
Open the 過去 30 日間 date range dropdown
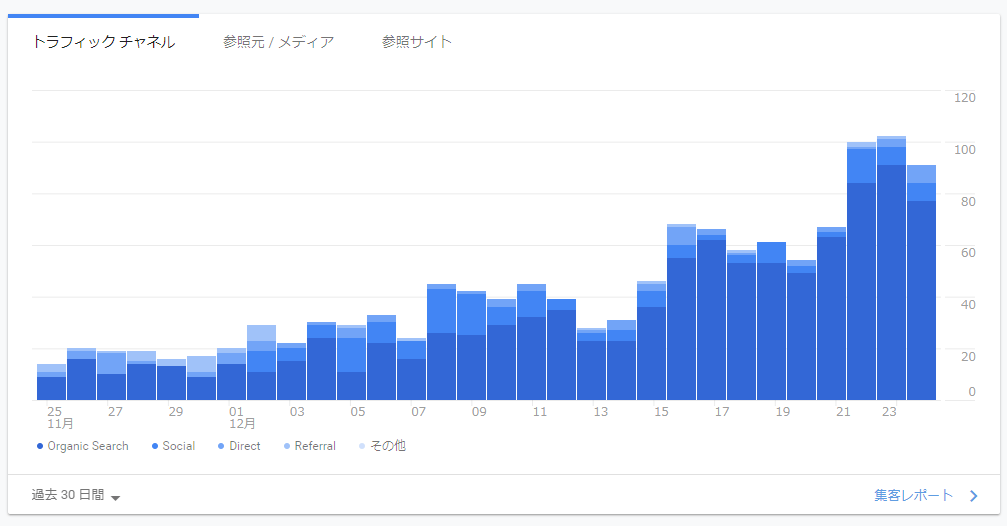click(x=76, y=495)
